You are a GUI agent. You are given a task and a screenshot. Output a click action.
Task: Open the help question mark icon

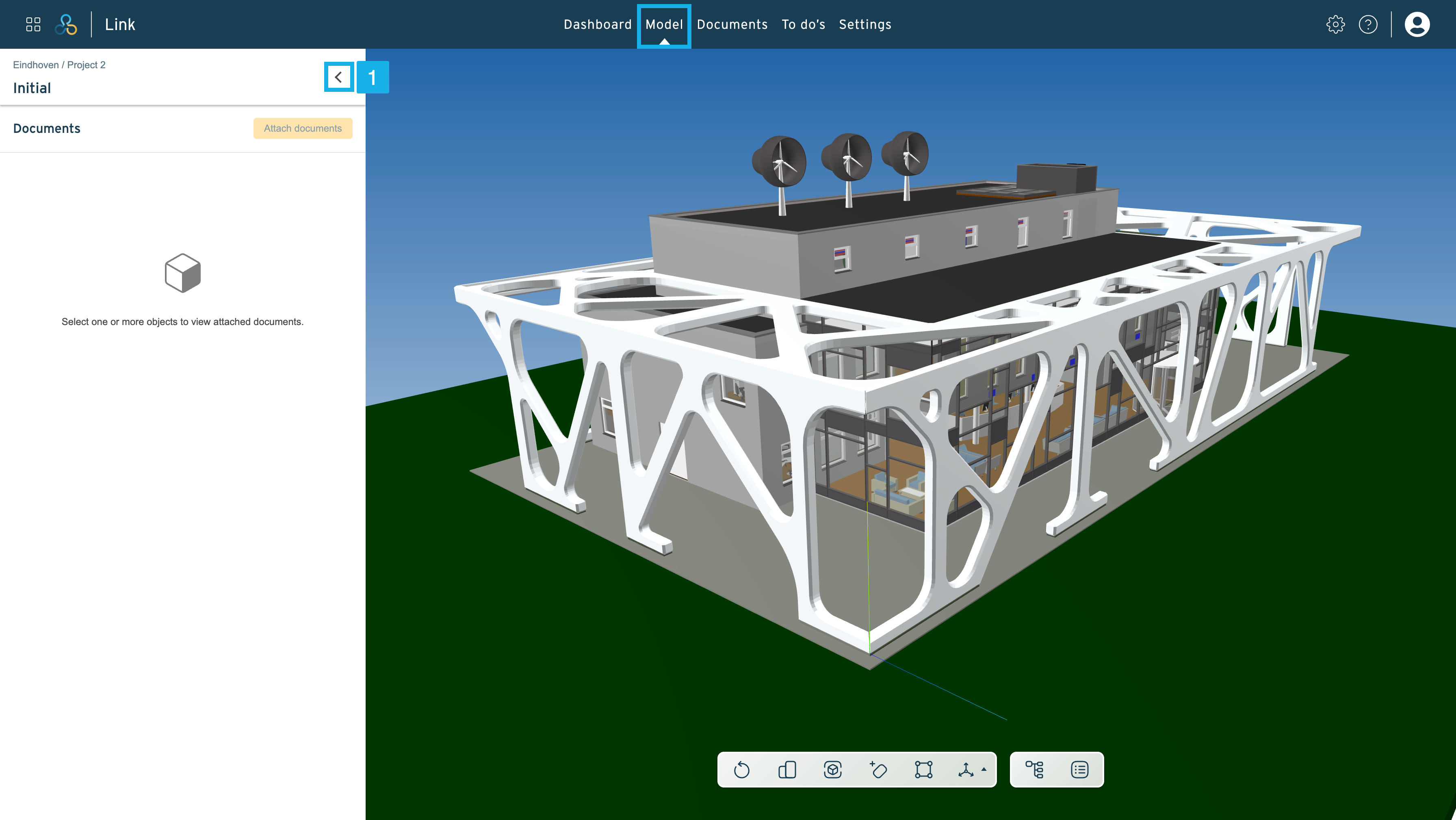point(1368,24)
